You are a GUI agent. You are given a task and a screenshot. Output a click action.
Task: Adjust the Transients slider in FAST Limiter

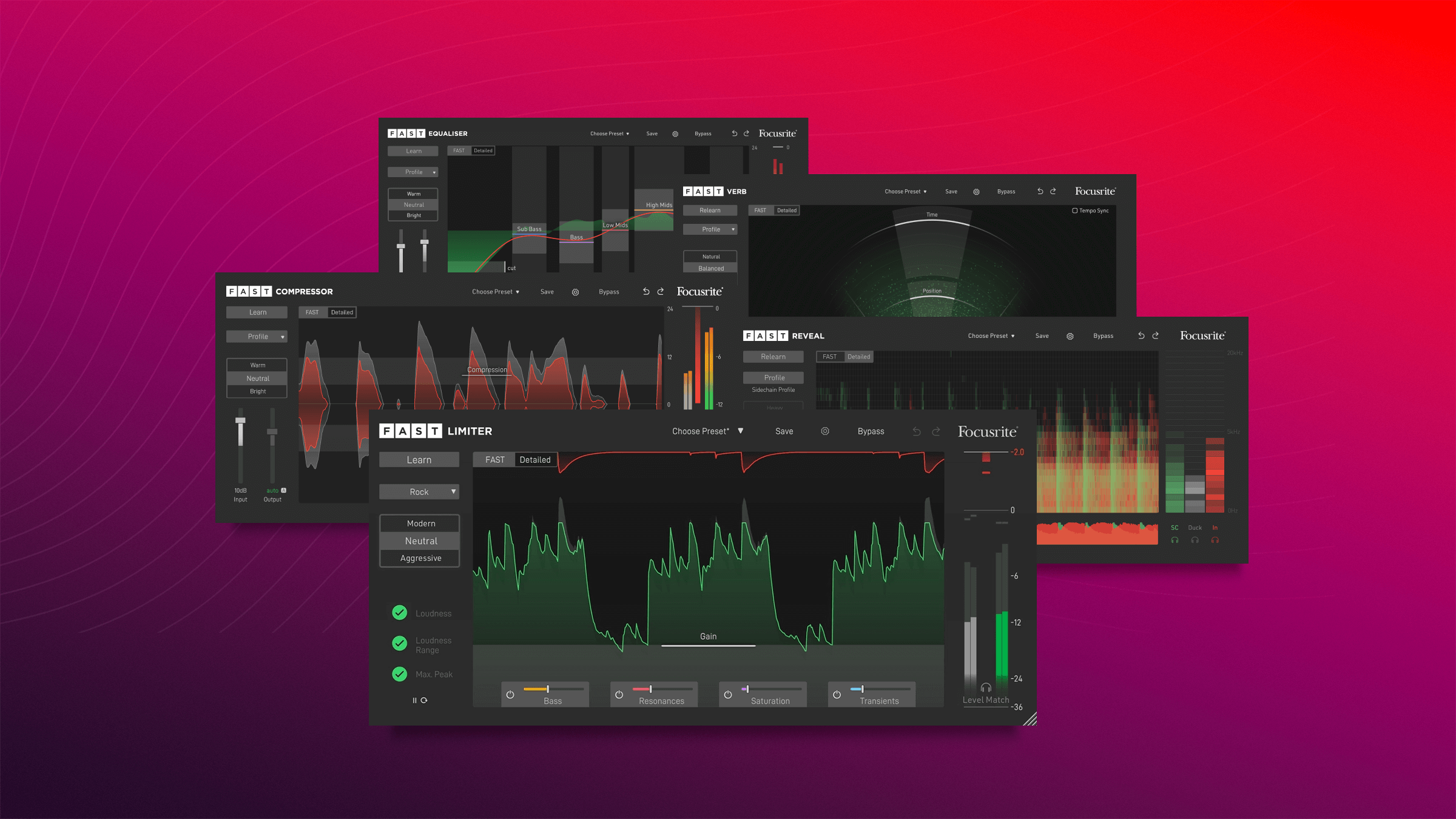pos(863,688)
